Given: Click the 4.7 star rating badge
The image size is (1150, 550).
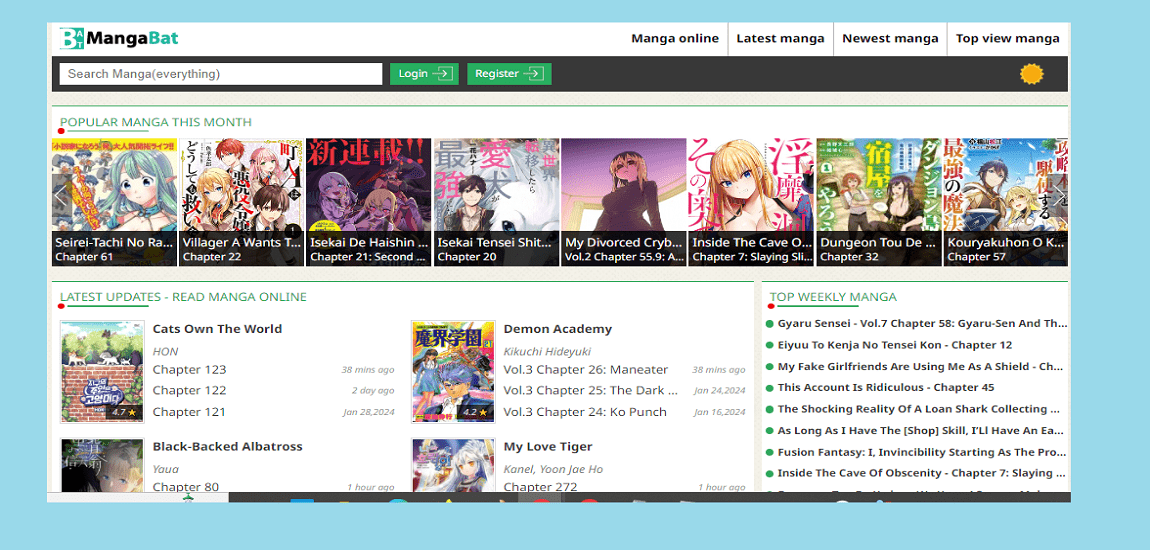Looking at the screenshot, I should (124, 412).
